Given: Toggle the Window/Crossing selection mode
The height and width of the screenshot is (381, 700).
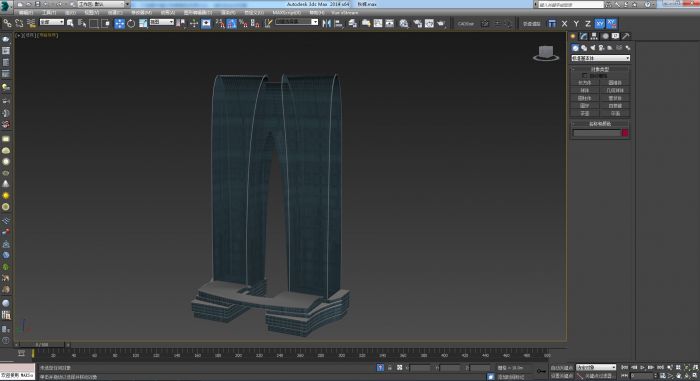Looking at the screenshot, I should point(106,23).
